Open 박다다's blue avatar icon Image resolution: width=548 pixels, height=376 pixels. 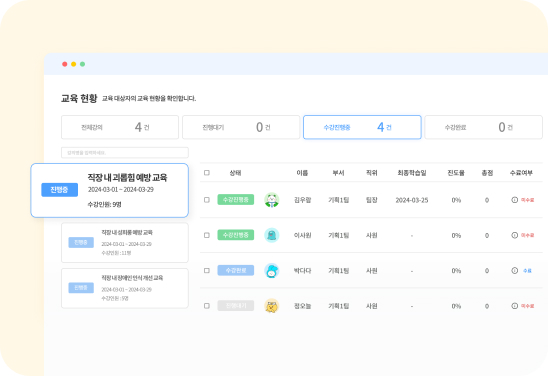(x=272, y=270)
